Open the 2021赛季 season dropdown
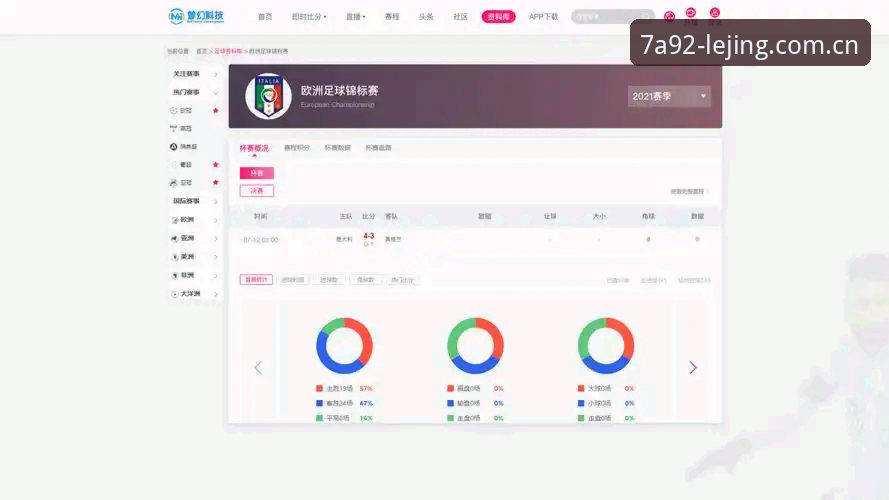The height and width of the screenshot is (500, 889). tap(669, 96)
